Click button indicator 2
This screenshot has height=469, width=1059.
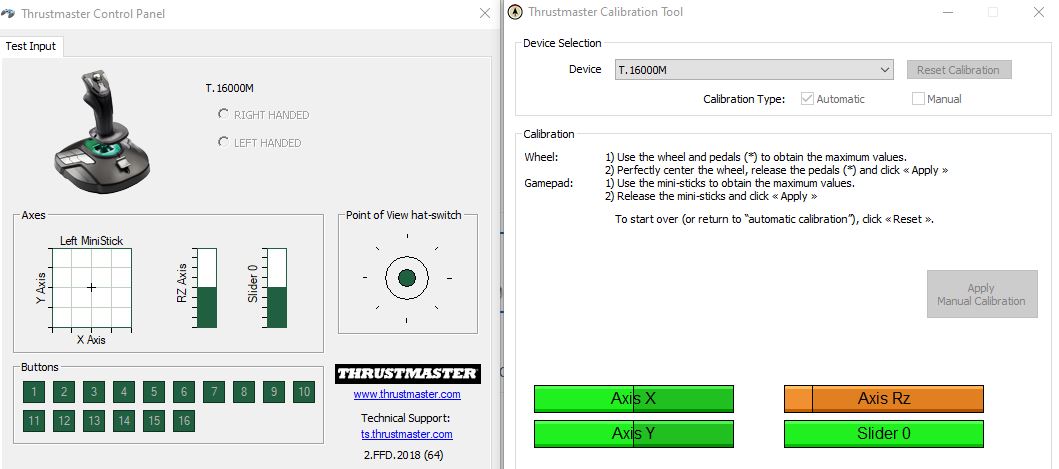click(x=63, y=391)
